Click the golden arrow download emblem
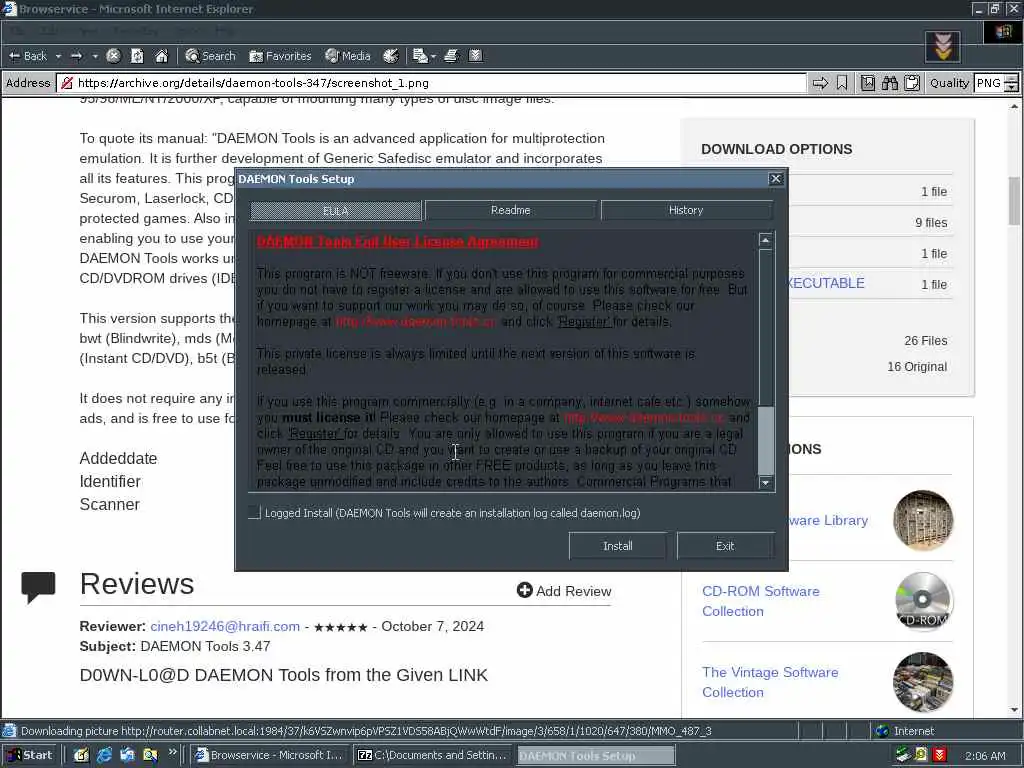This screenshot has height=768, width=1024. [x=942, y=47]
